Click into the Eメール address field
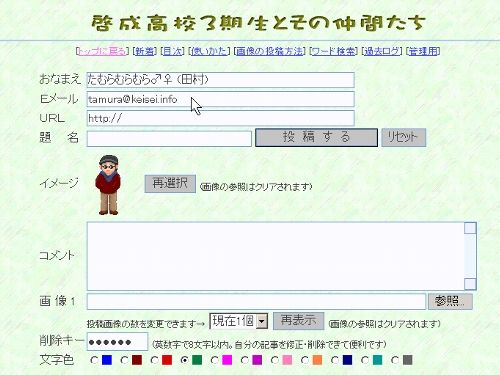Viewport: 500px width, 375px height. click(220, 99)
